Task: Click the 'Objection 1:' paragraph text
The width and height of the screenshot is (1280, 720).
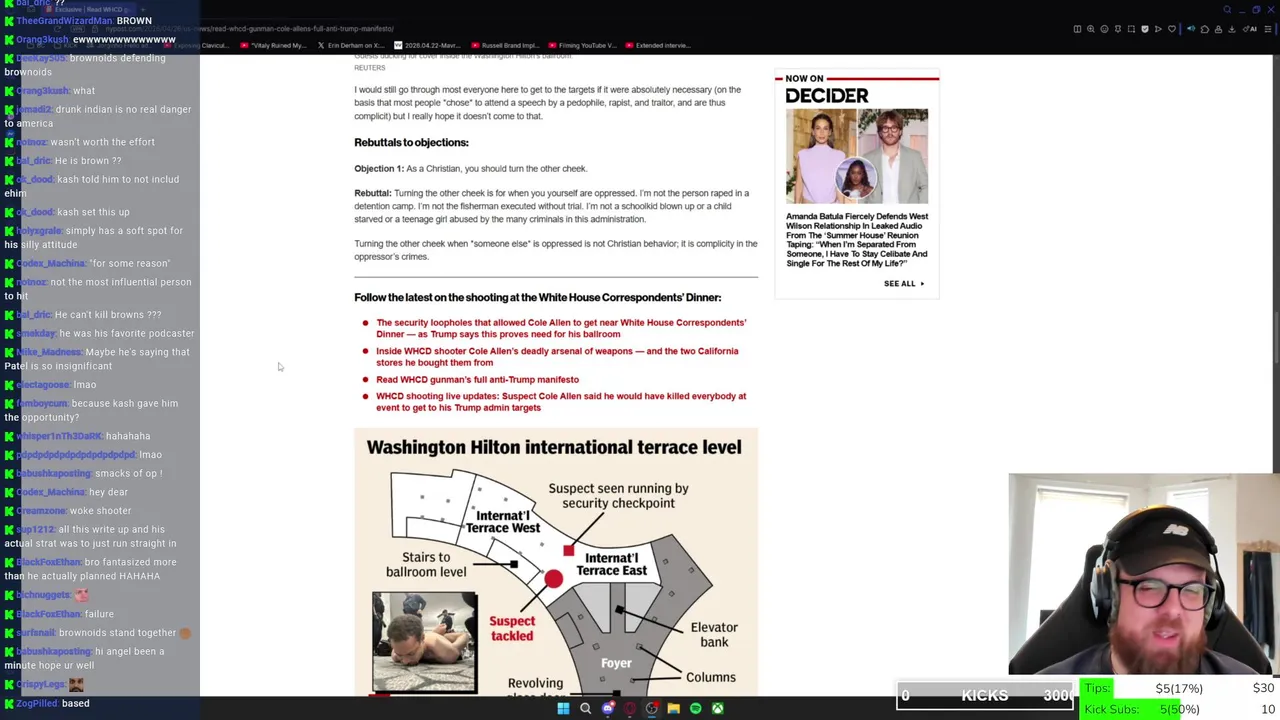Action: pyautogui.click(x=470, y=169)
